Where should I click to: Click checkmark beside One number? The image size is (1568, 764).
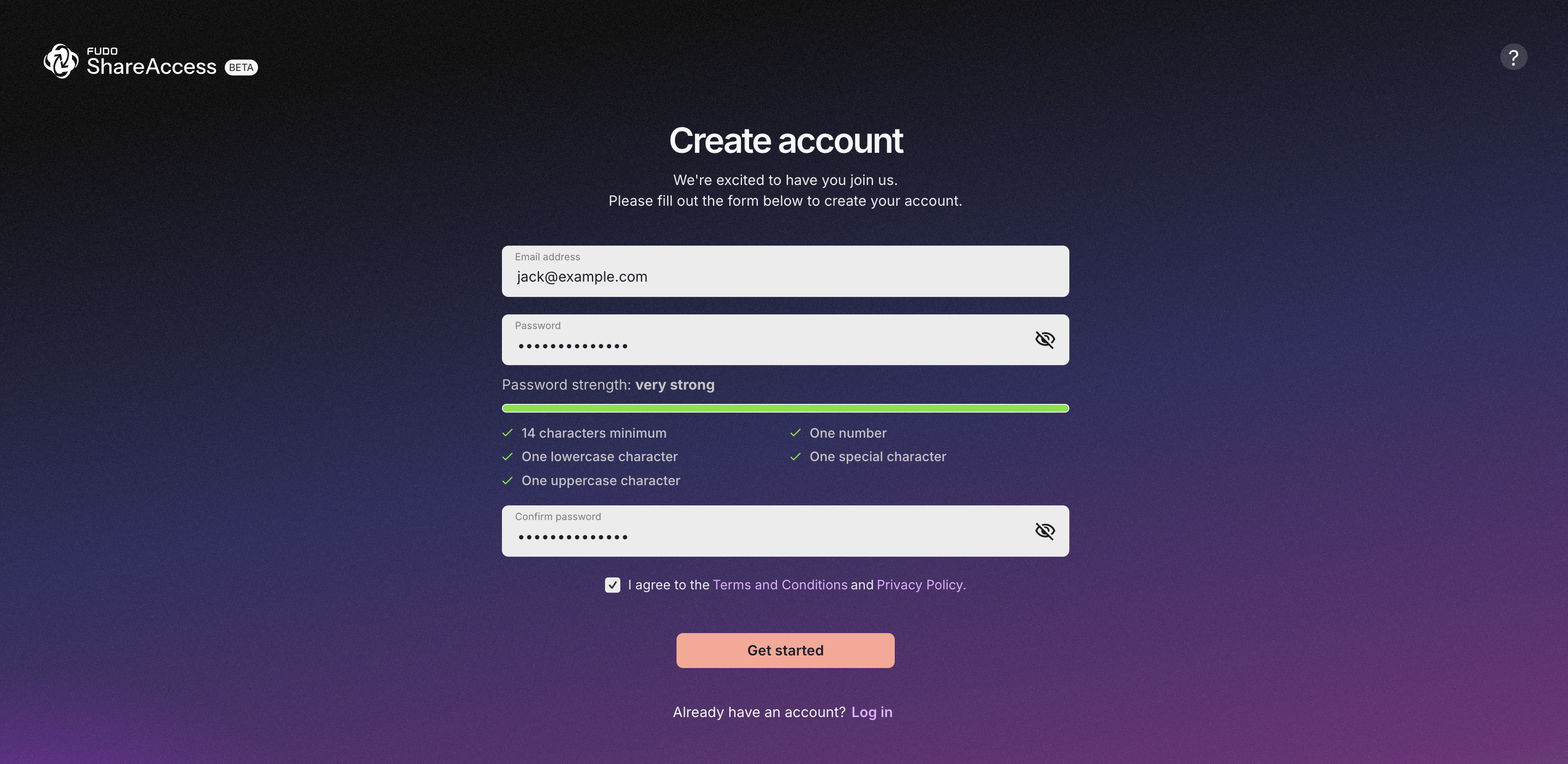(x=795, y=433)
